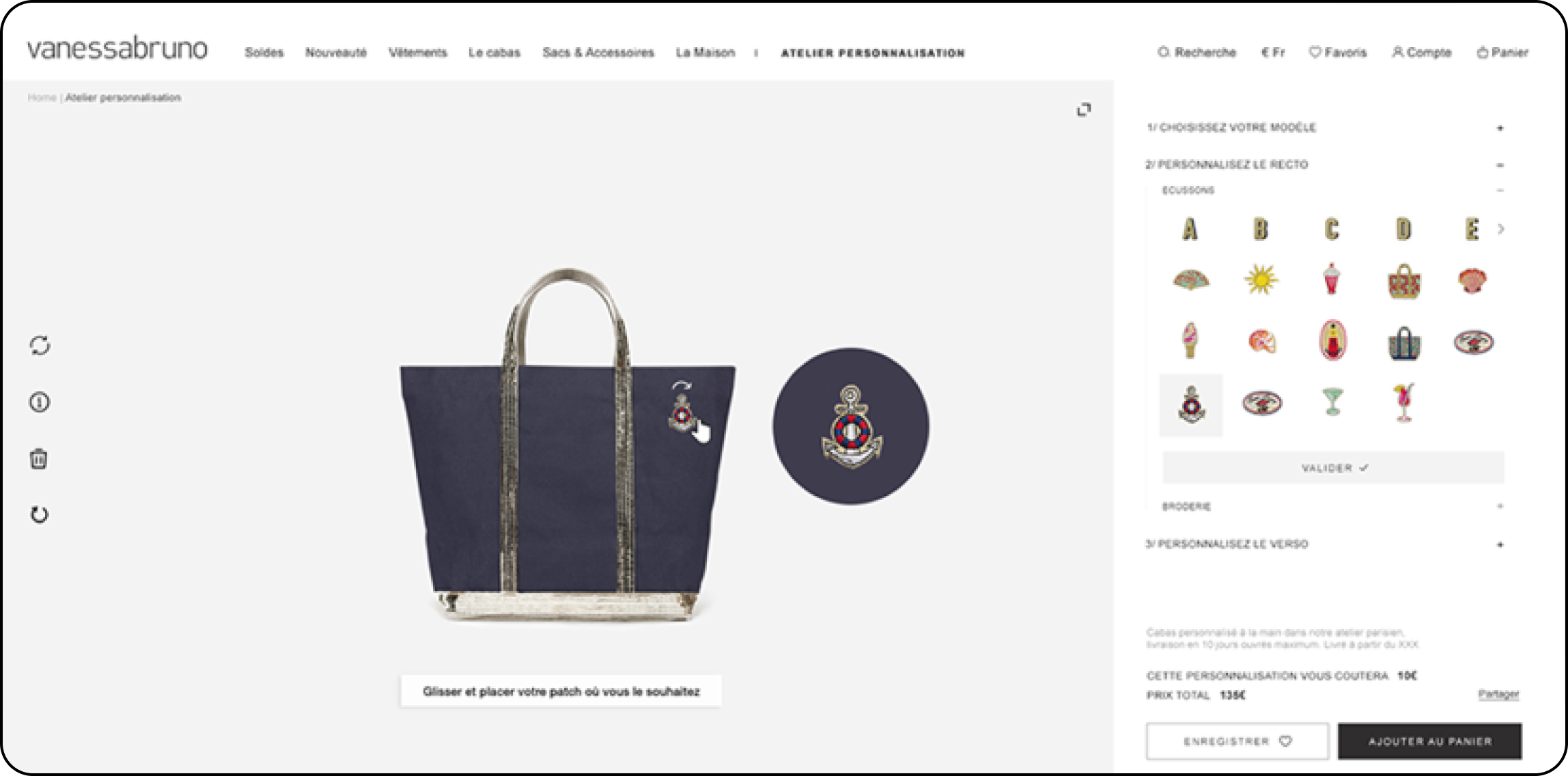Image resolution: width=1568 pixels, height=776 pixels.
Task: Click the Ajouter au panier button
Action: pos(1429,741)
